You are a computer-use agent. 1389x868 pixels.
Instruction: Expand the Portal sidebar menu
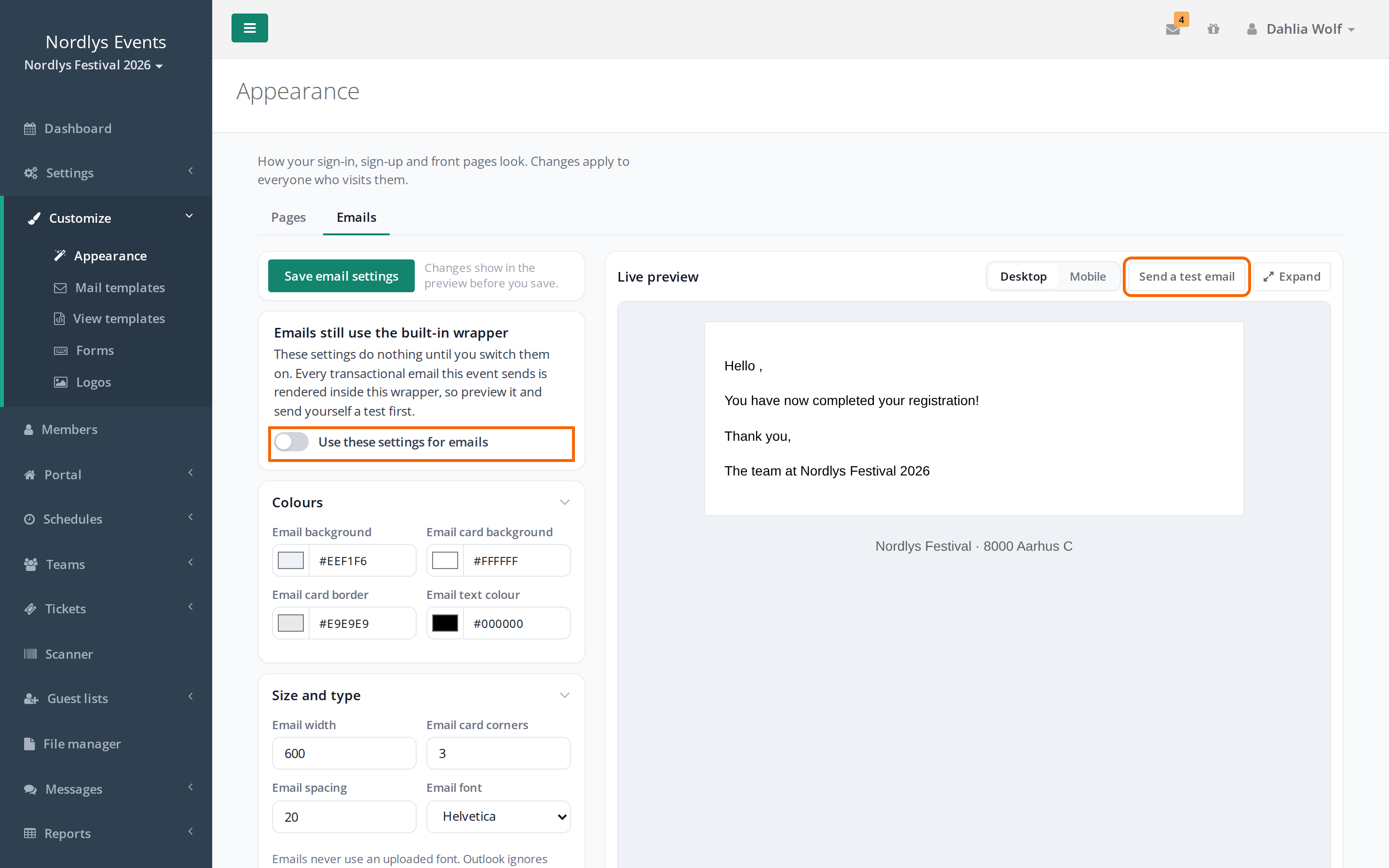[x=106, y=475]
